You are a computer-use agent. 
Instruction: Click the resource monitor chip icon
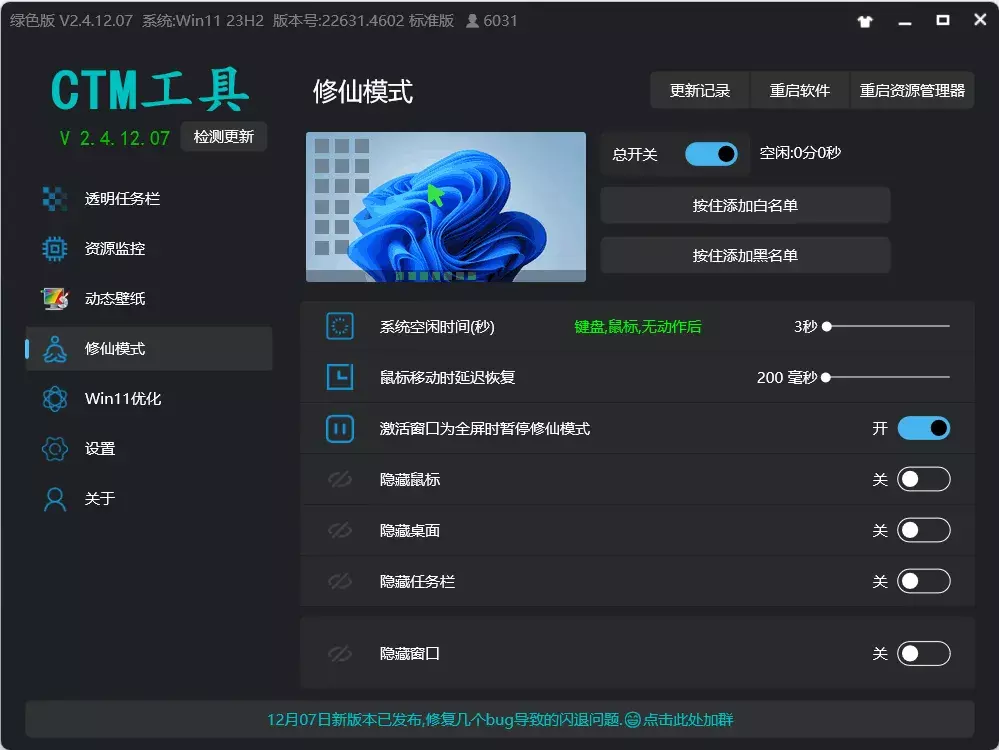pos(55,249)
